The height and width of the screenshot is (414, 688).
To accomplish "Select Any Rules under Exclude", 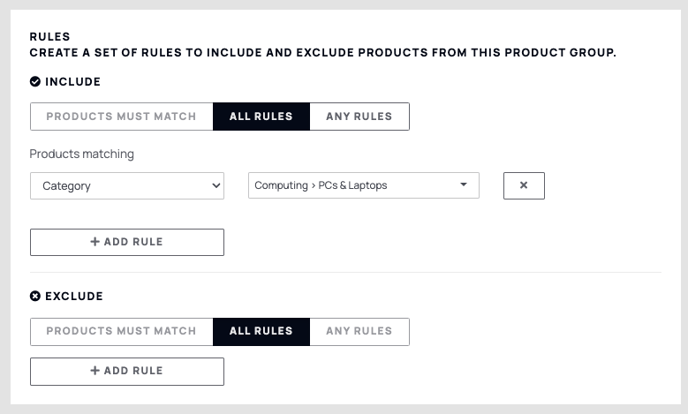I will point(359,332).
